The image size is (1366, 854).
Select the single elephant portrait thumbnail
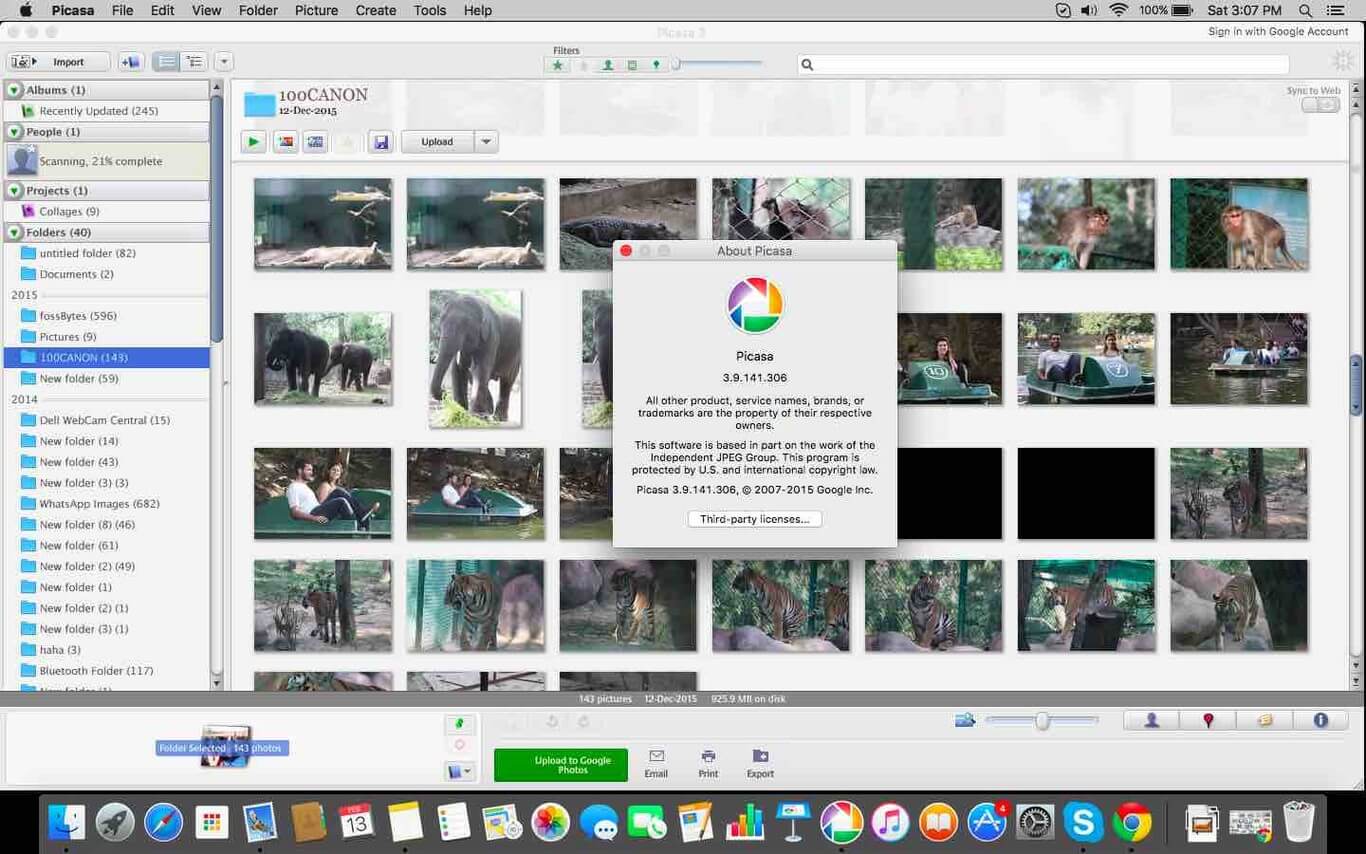pos(475,358)
